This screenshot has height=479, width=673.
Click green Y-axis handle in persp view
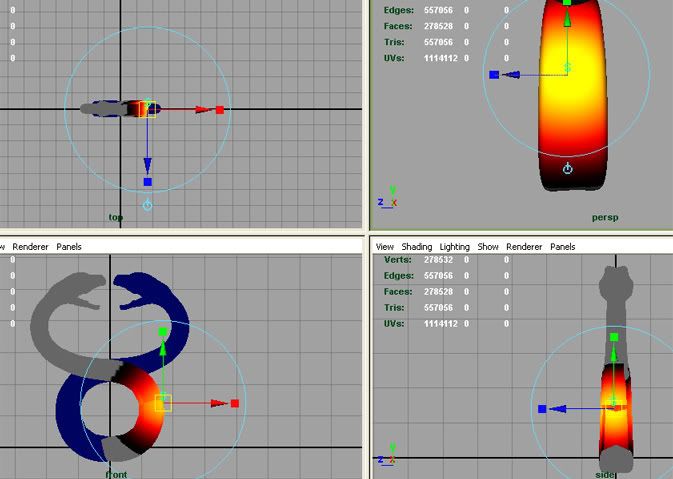(x=567, y=3)
